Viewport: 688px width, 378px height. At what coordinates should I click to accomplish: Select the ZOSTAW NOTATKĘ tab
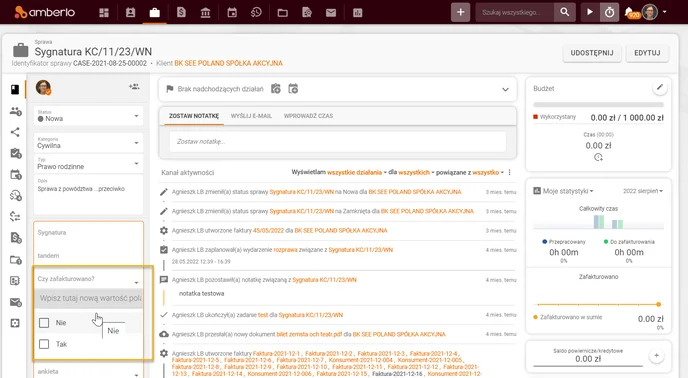(x=194, y=116)
